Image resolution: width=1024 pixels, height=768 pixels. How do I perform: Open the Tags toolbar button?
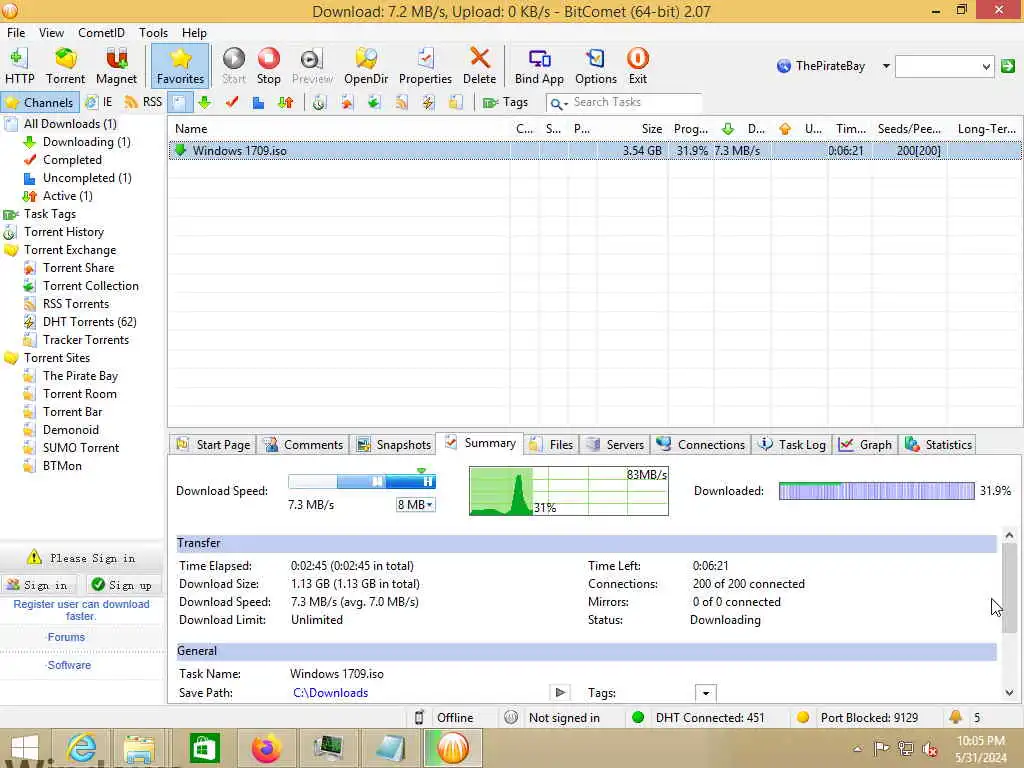point(505,103)
